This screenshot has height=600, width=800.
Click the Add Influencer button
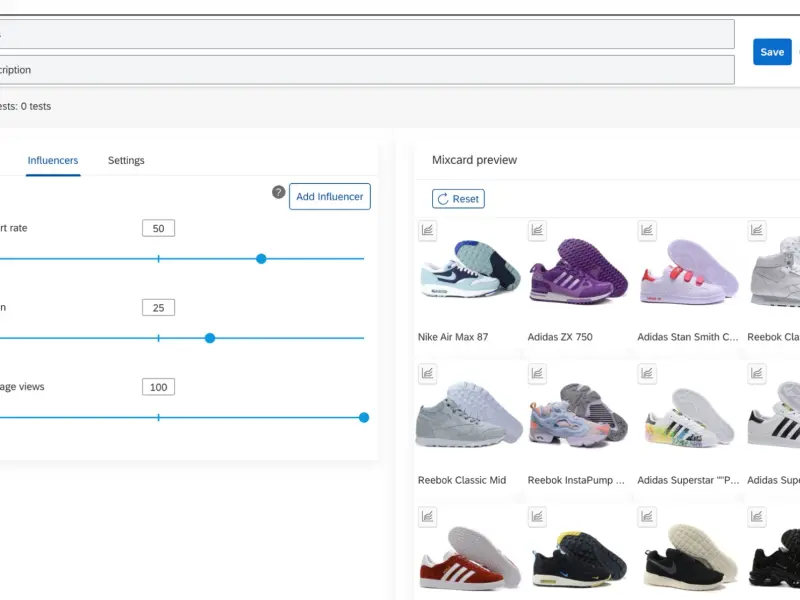330,196
